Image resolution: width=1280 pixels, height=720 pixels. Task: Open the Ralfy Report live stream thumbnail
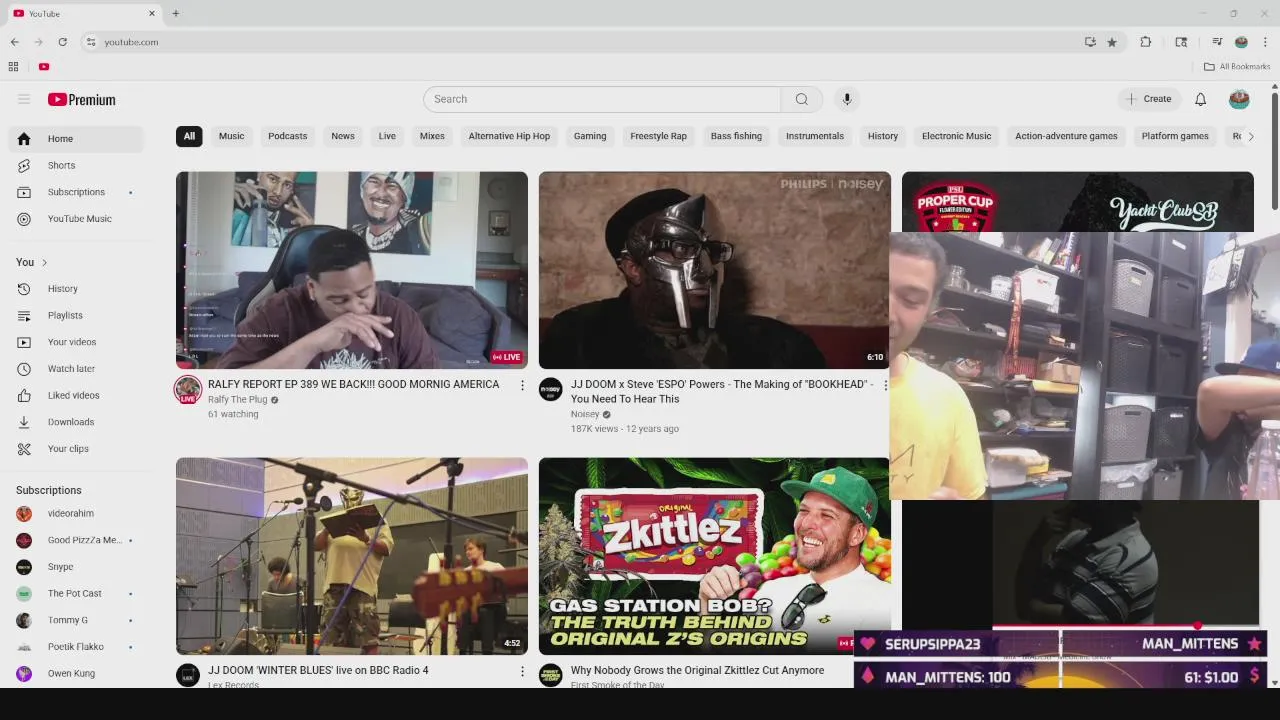(352, 270)
